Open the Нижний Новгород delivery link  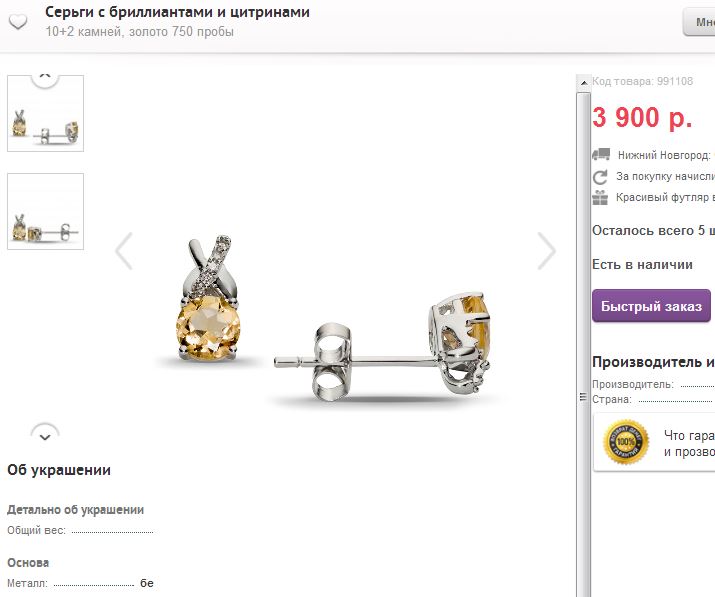[666, 155]
